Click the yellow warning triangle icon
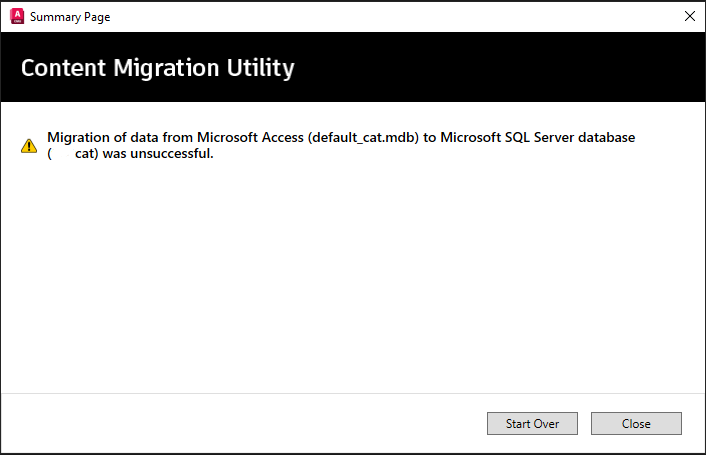 tap(29, 146)
